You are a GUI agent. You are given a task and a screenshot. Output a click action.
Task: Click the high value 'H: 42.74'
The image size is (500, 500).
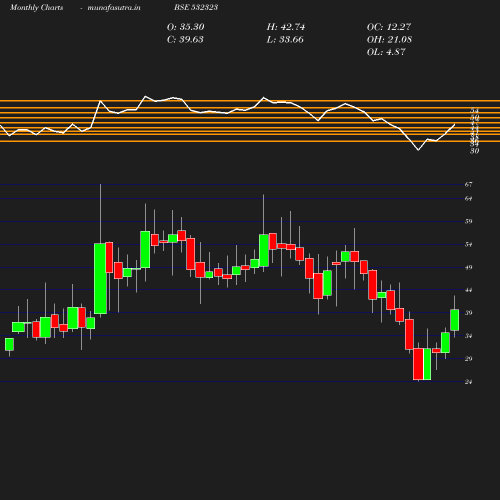286,27
